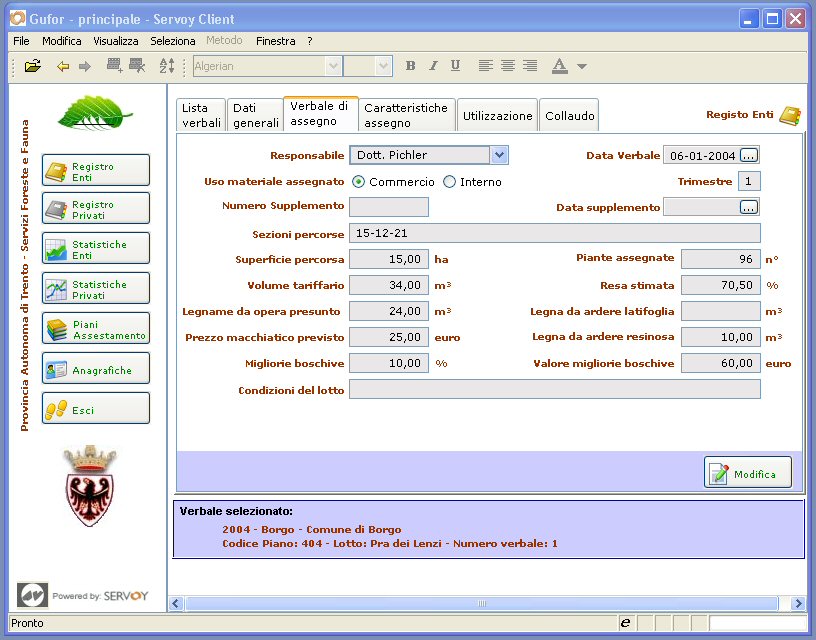Open the Data supplemento date picker
This screenshot has height=640, width=816.
pyautogui.click(x=748, y=207)
